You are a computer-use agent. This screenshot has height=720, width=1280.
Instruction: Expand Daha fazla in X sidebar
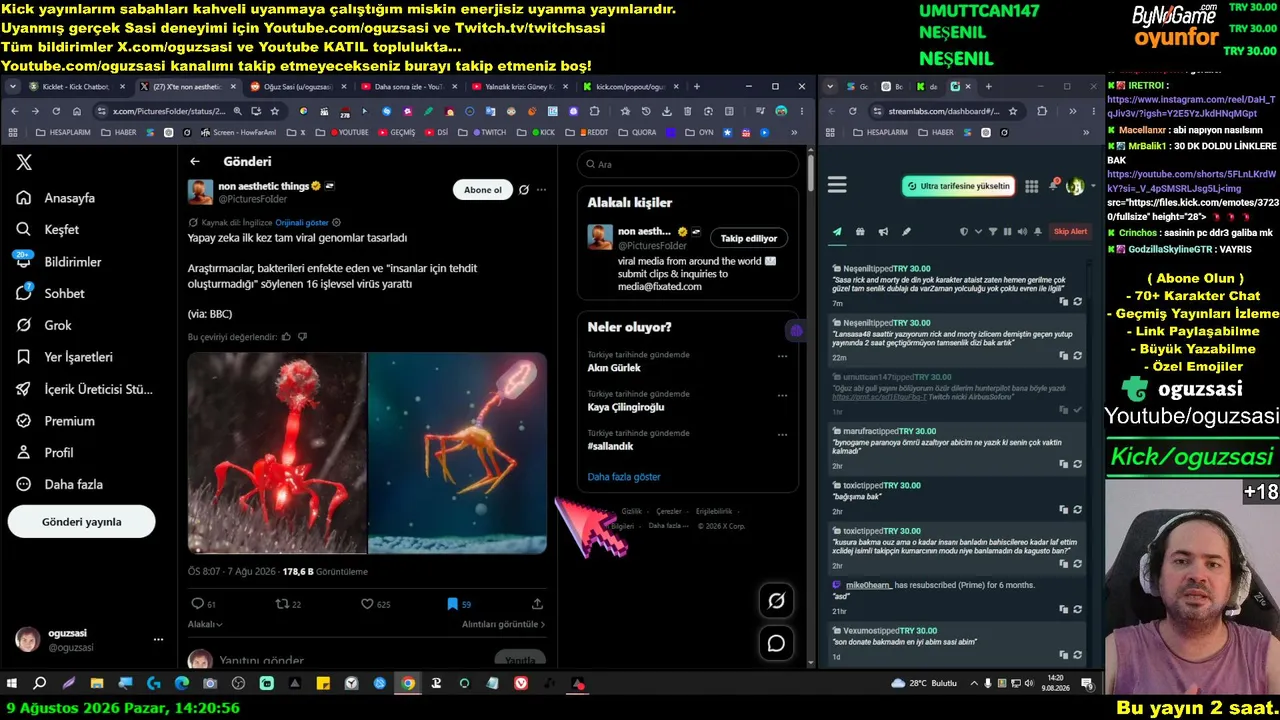click(x=60, y=484)
